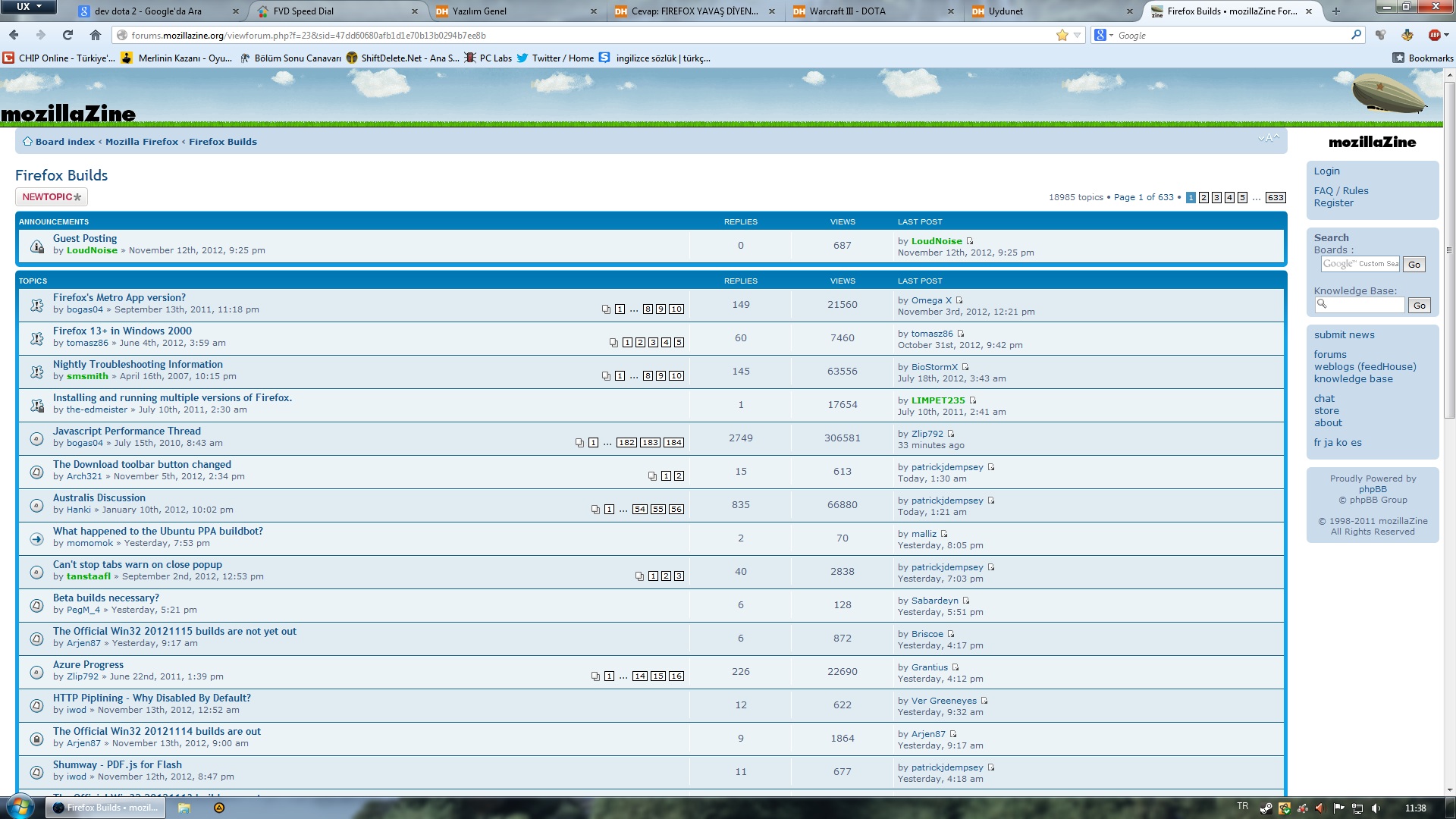Expand the bookmark star dropdown arrow
The image size is (1456, 819).
1077,35
